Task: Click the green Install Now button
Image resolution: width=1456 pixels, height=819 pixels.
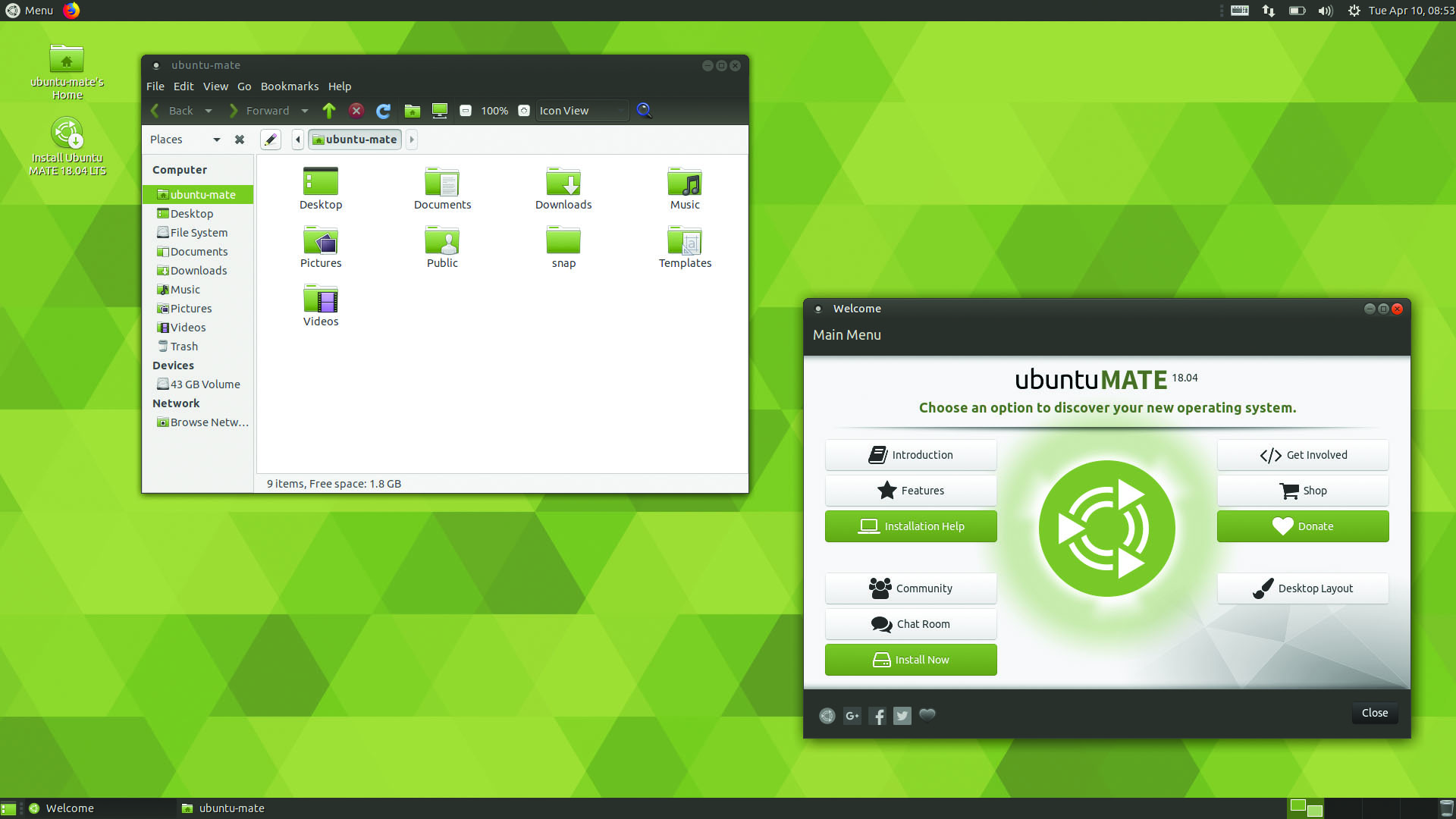Action: [911, 660]
